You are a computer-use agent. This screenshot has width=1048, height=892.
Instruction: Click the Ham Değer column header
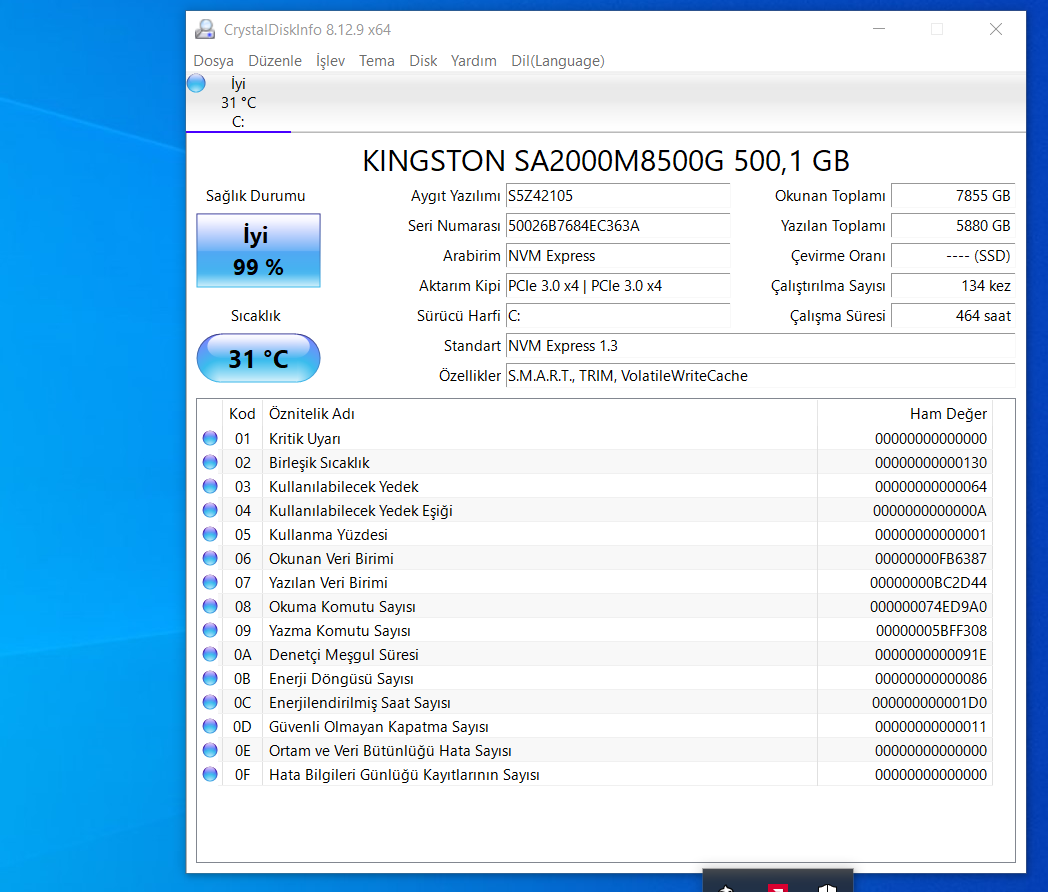(905, 414)
